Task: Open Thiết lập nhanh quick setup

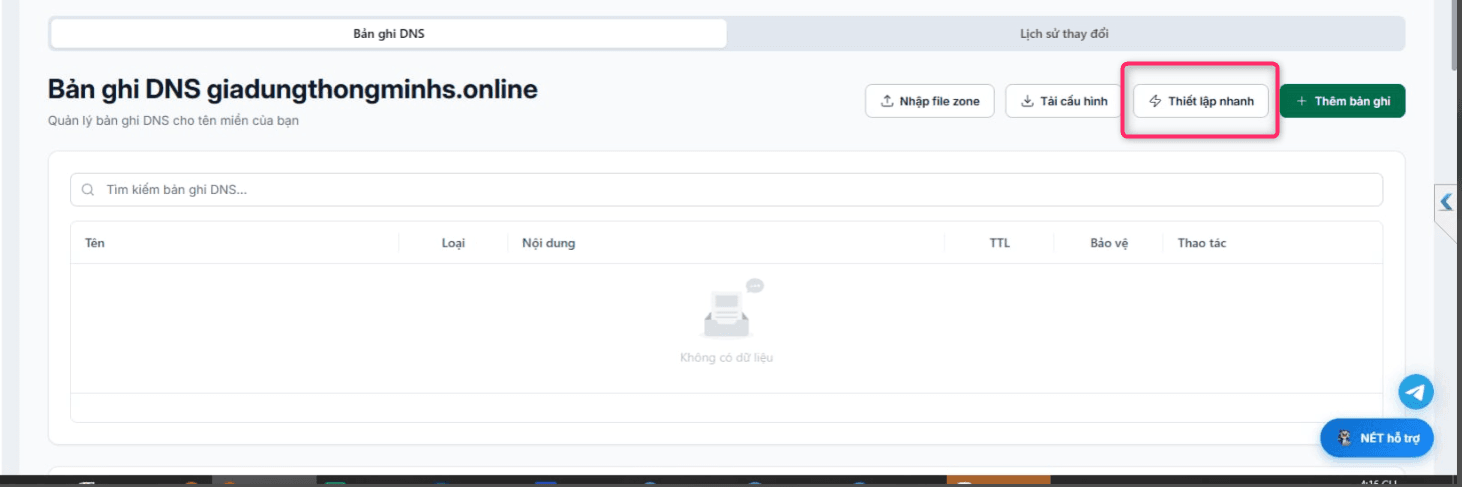Action: pyautogui.click(x=1201, y=101)
